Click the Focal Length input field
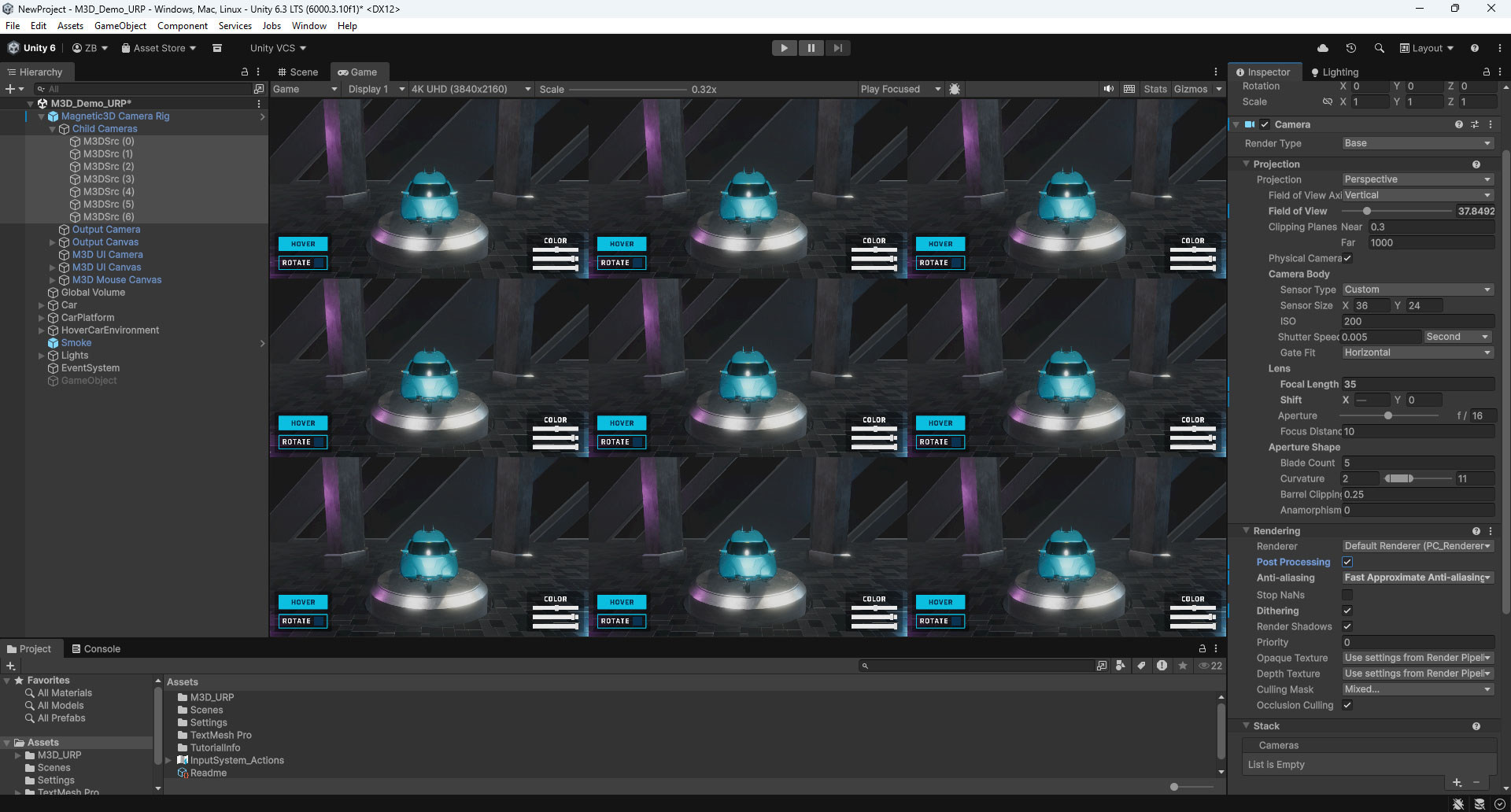 [x=1417, y=384]
